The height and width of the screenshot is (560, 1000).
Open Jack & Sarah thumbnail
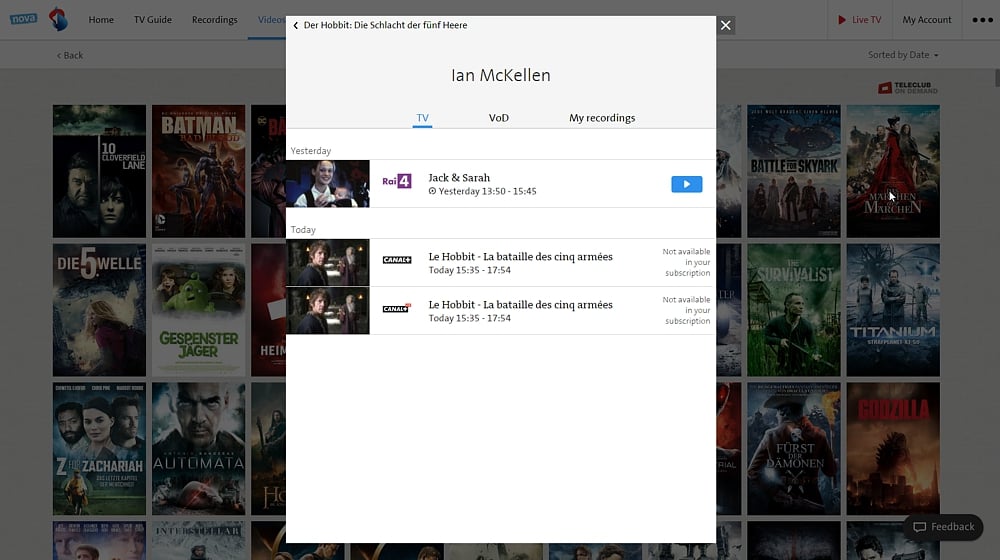(328, 184)
